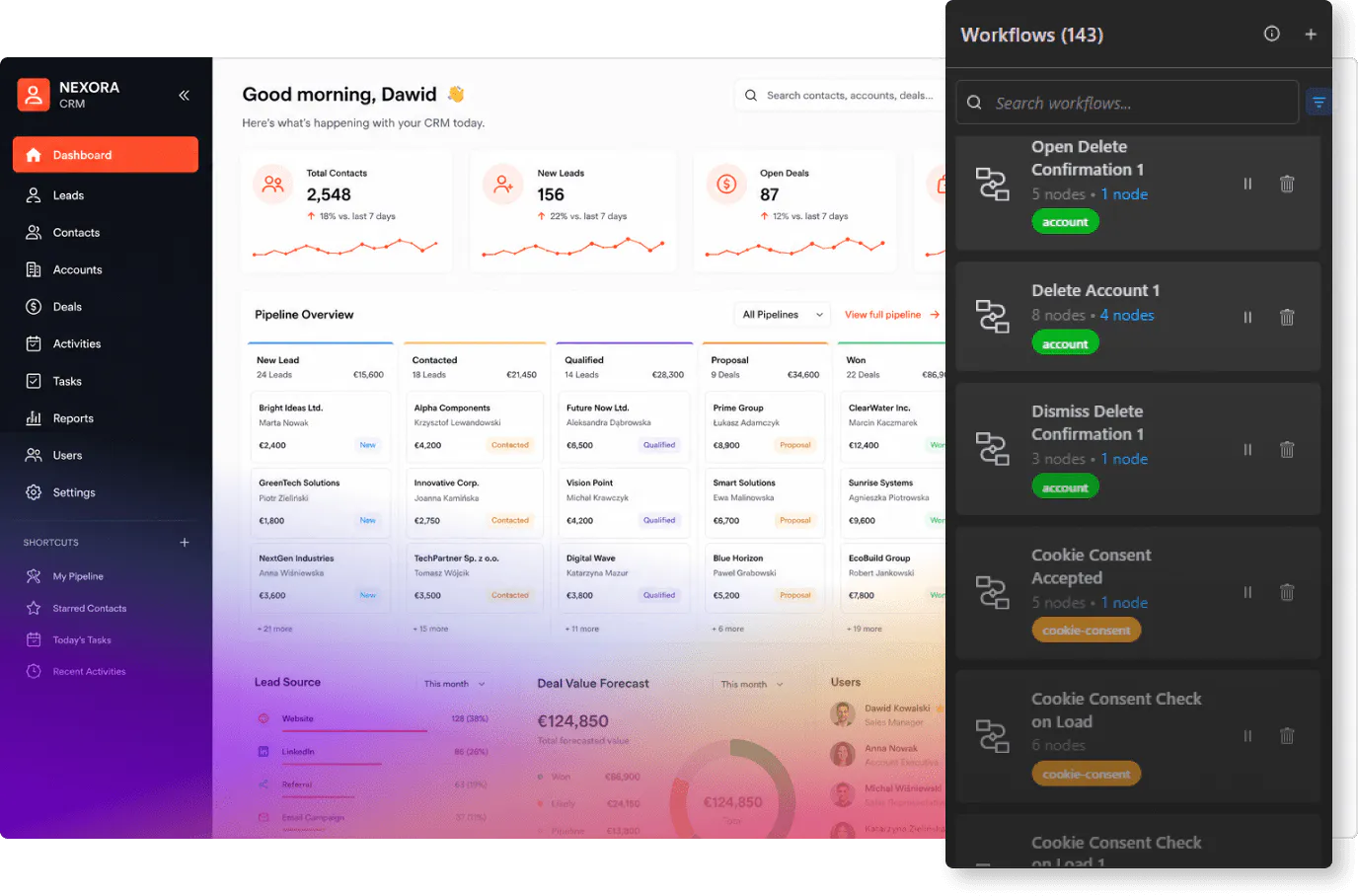The height and width of the screenshot is (896, 1358).
Task: Pause Cookie Consent Check on Load workflow
Action: [x=1247, y=735]
